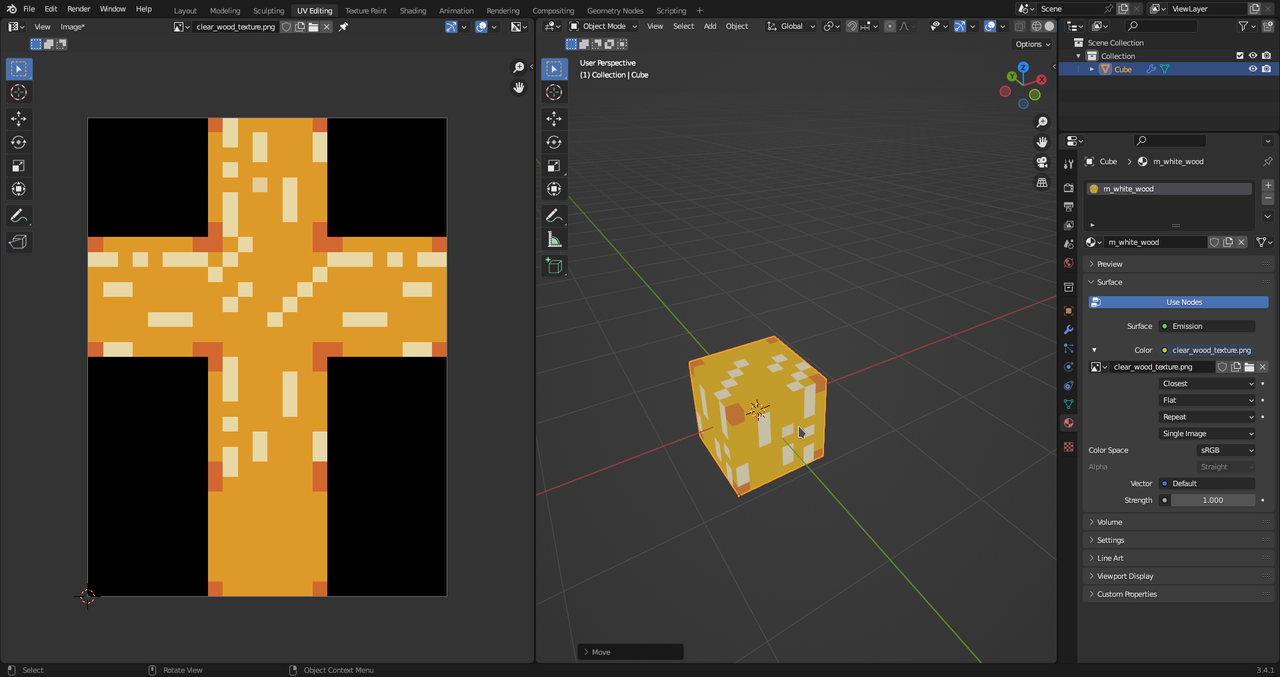Toggle the camera view icon in viewport
The height and width of the screenshot is (677, 1280).
pyautogui.click(x=1042, y=162)
